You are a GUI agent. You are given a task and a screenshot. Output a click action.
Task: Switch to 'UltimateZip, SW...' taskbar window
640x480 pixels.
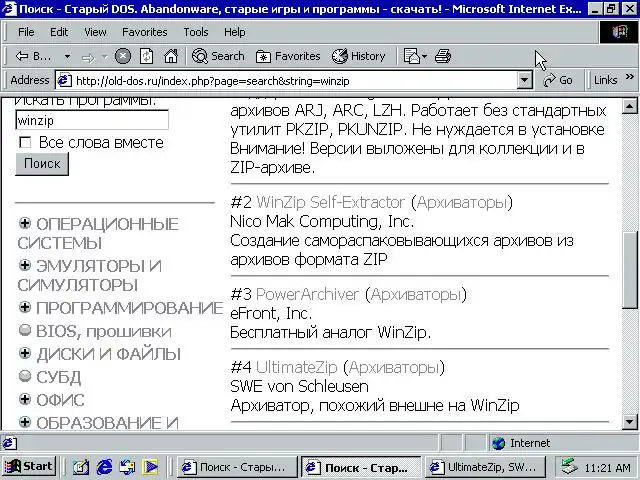(x=486, y=467)
